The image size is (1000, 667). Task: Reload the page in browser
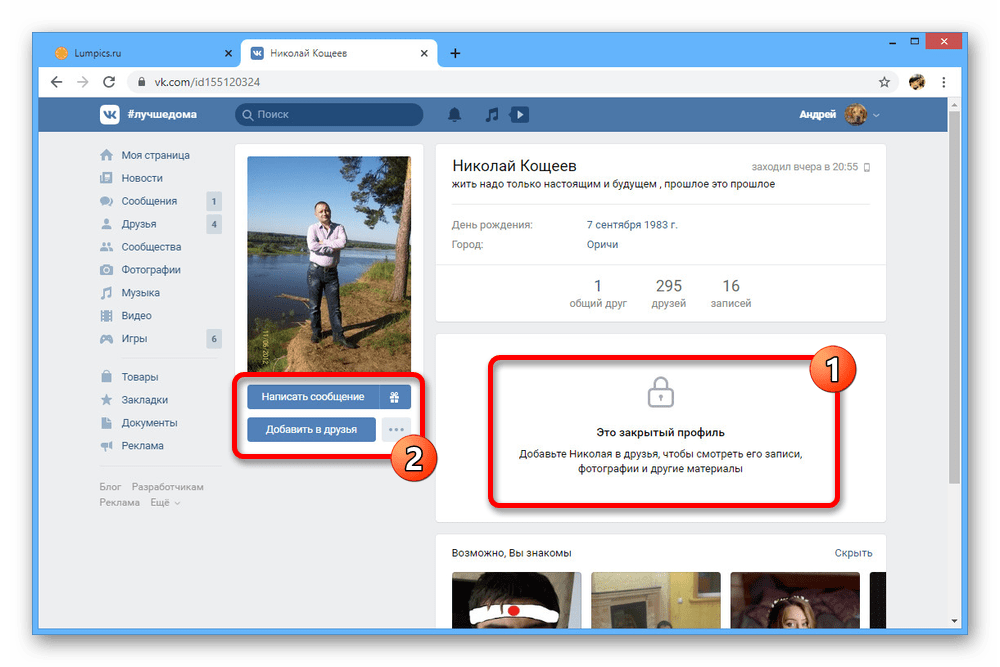(110, 82)
